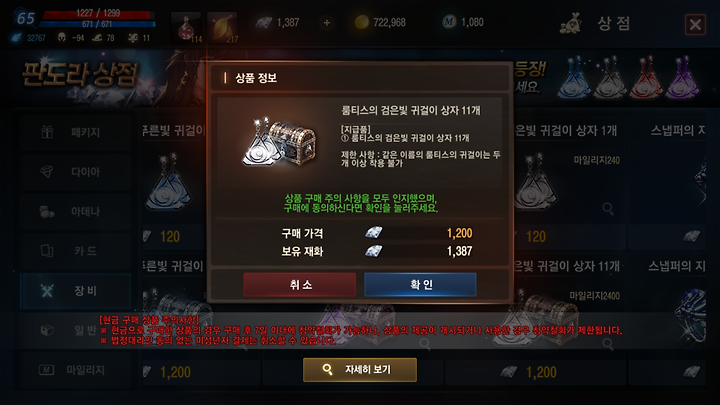
Task: Select the blue earring item thumbnail
Action: [168, 183]
